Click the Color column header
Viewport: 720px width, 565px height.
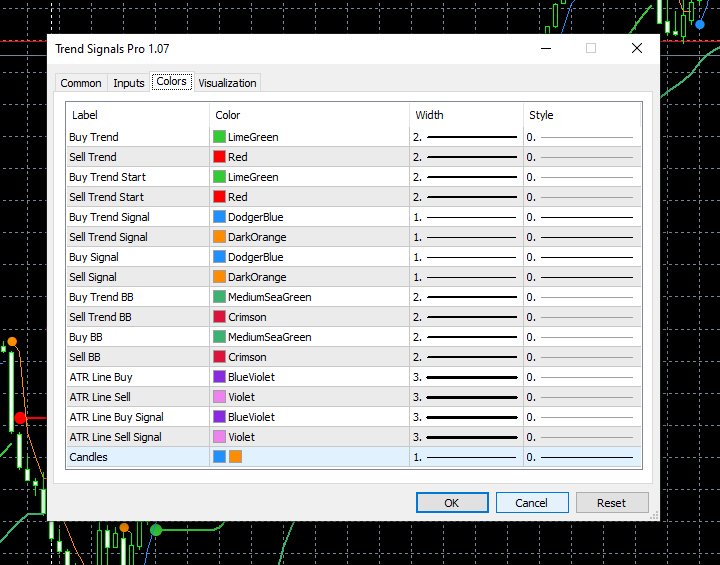[309, 115]
